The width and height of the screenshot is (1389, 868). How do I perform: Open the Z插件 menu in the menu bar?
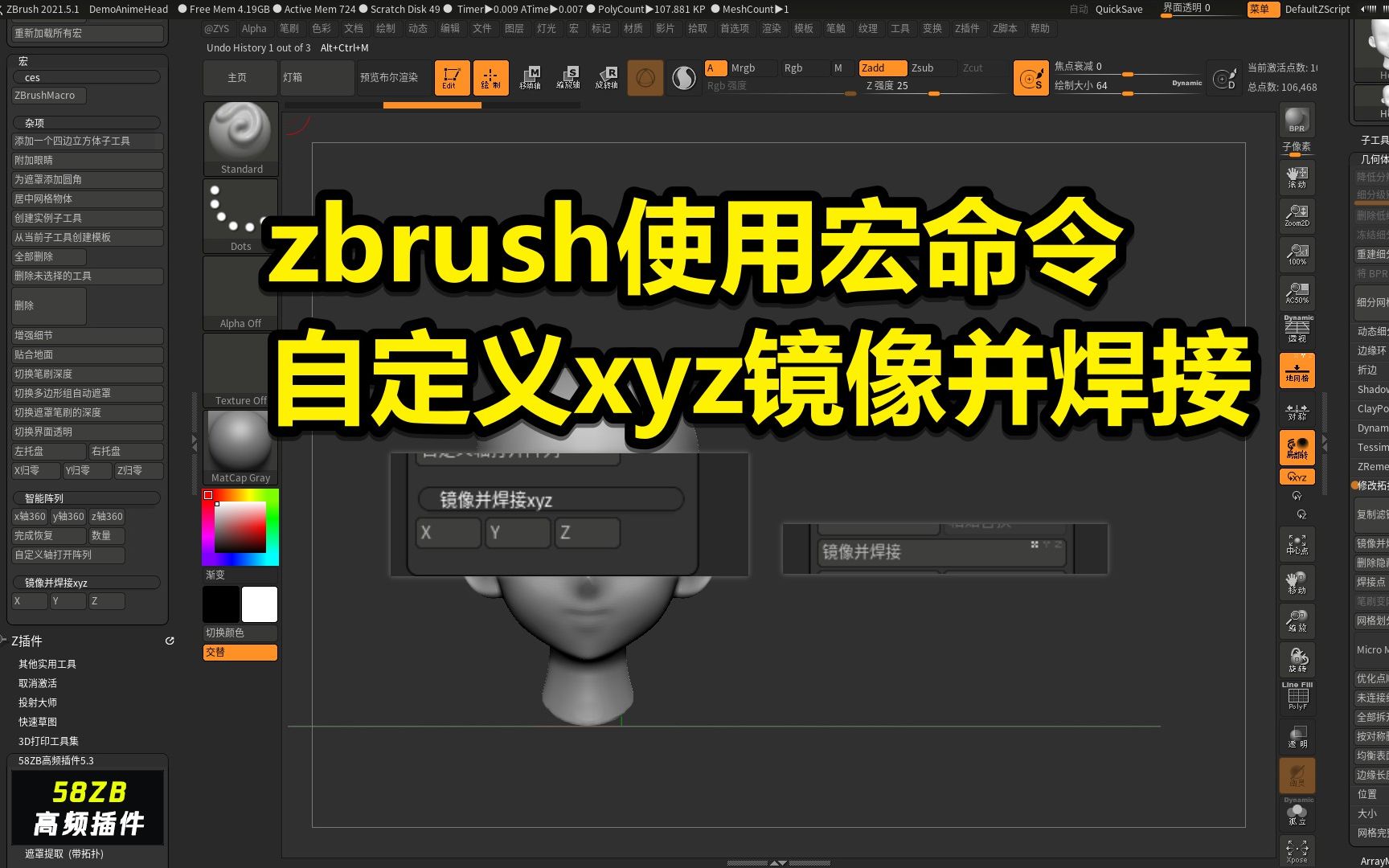[x=966, y=28]
